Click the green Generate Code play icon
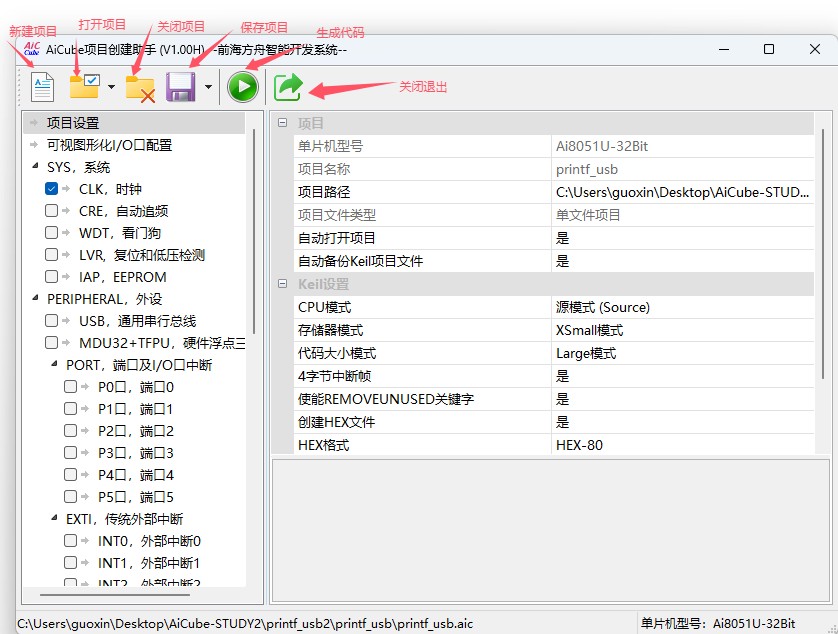Screen dimensions: 838x634 (242, 87)
